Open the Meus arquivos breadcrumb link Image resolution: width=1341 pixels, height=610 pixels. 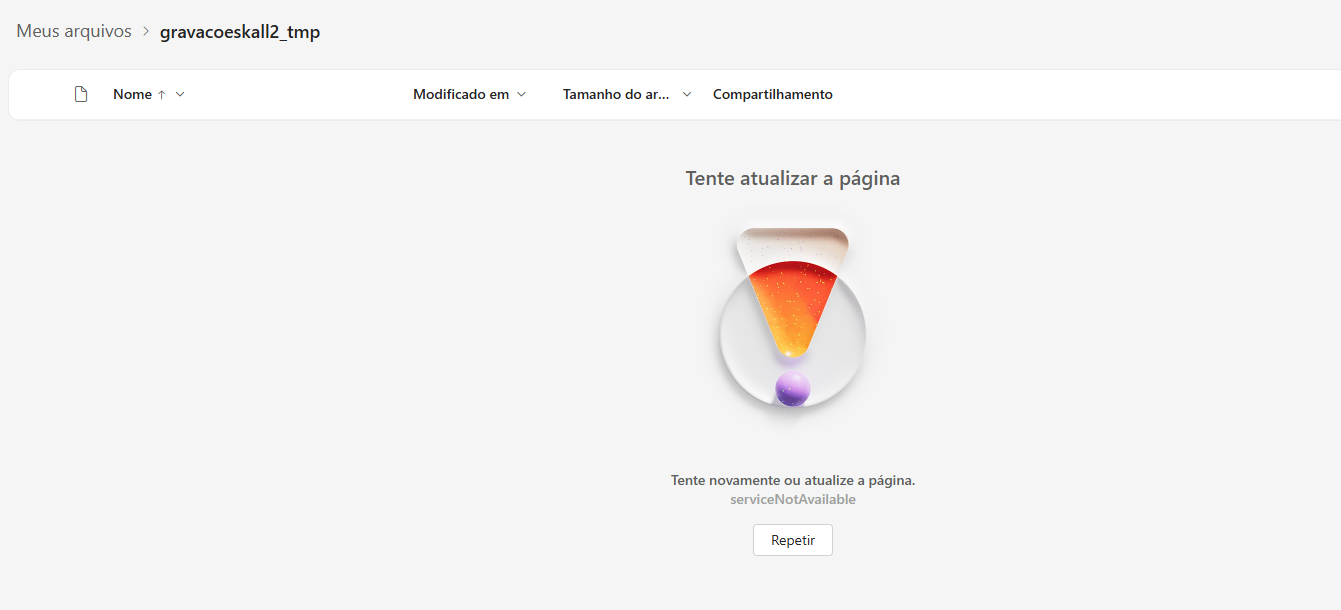(x=74, y=31)
